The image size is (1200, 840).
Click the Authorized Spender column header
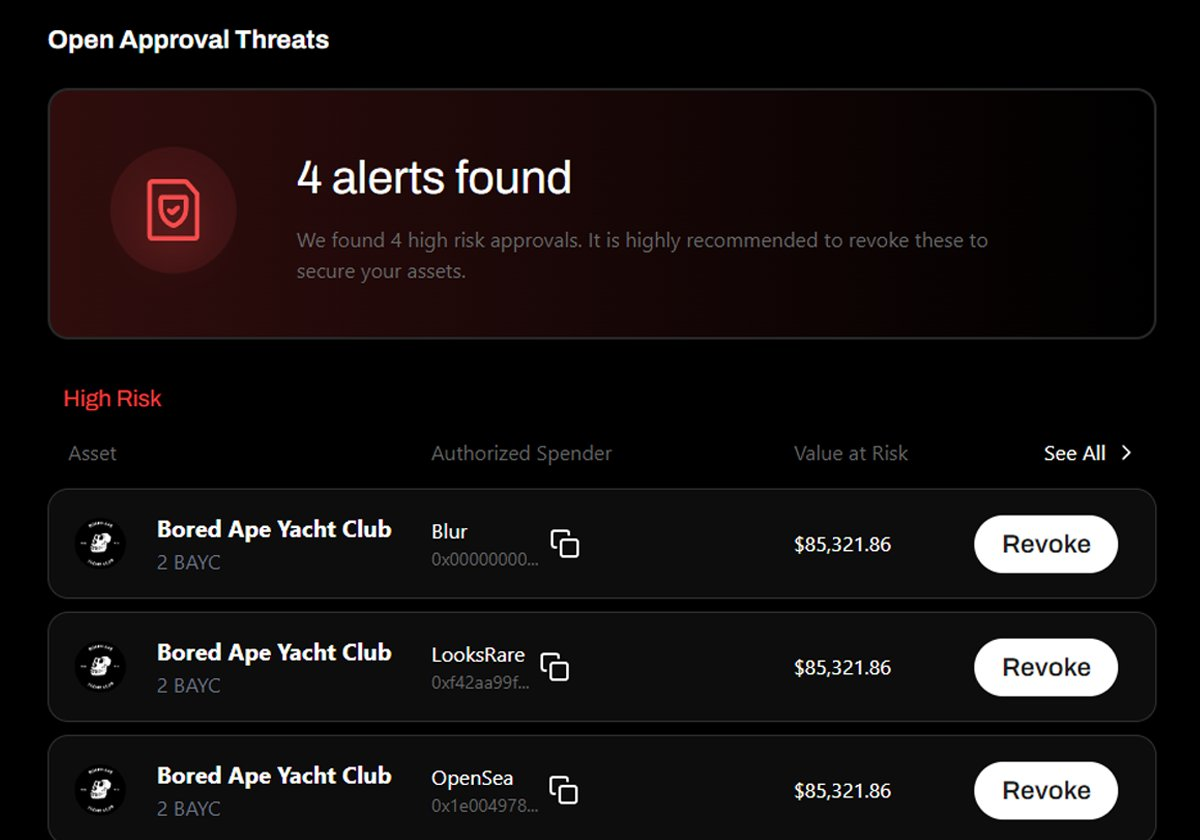(x=520, y=453)
